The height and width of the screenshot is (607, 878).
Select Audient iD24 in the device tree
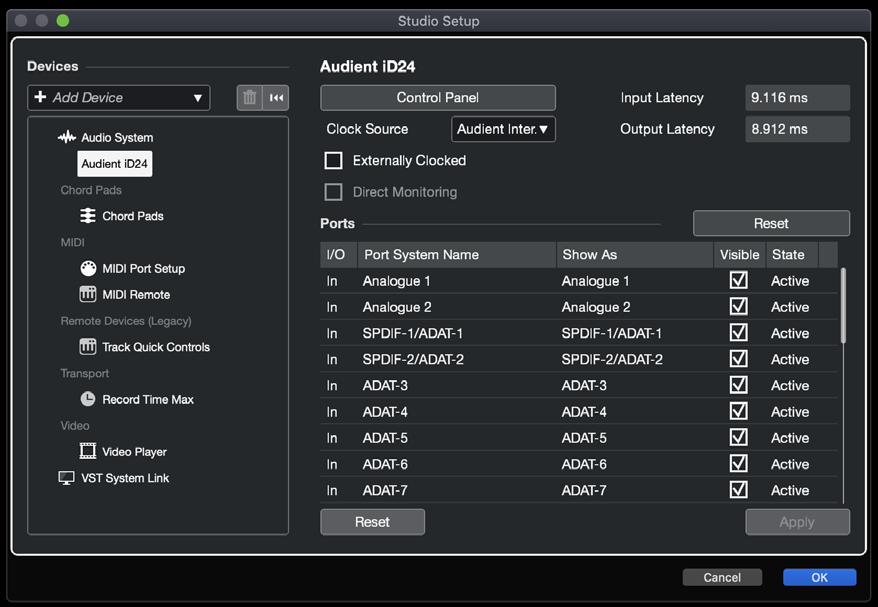115,164
